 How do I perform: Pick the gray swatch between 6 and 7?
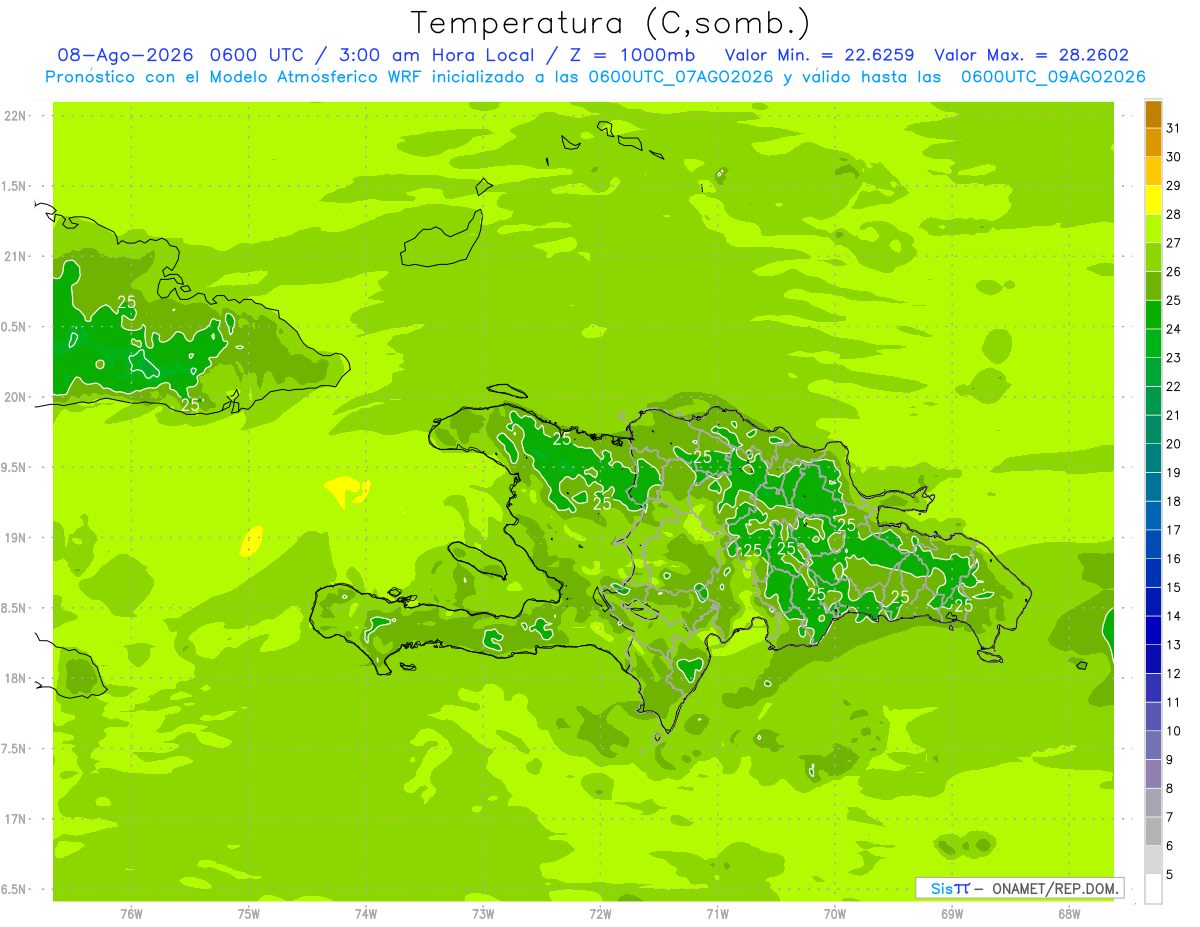click(1153, 831)
